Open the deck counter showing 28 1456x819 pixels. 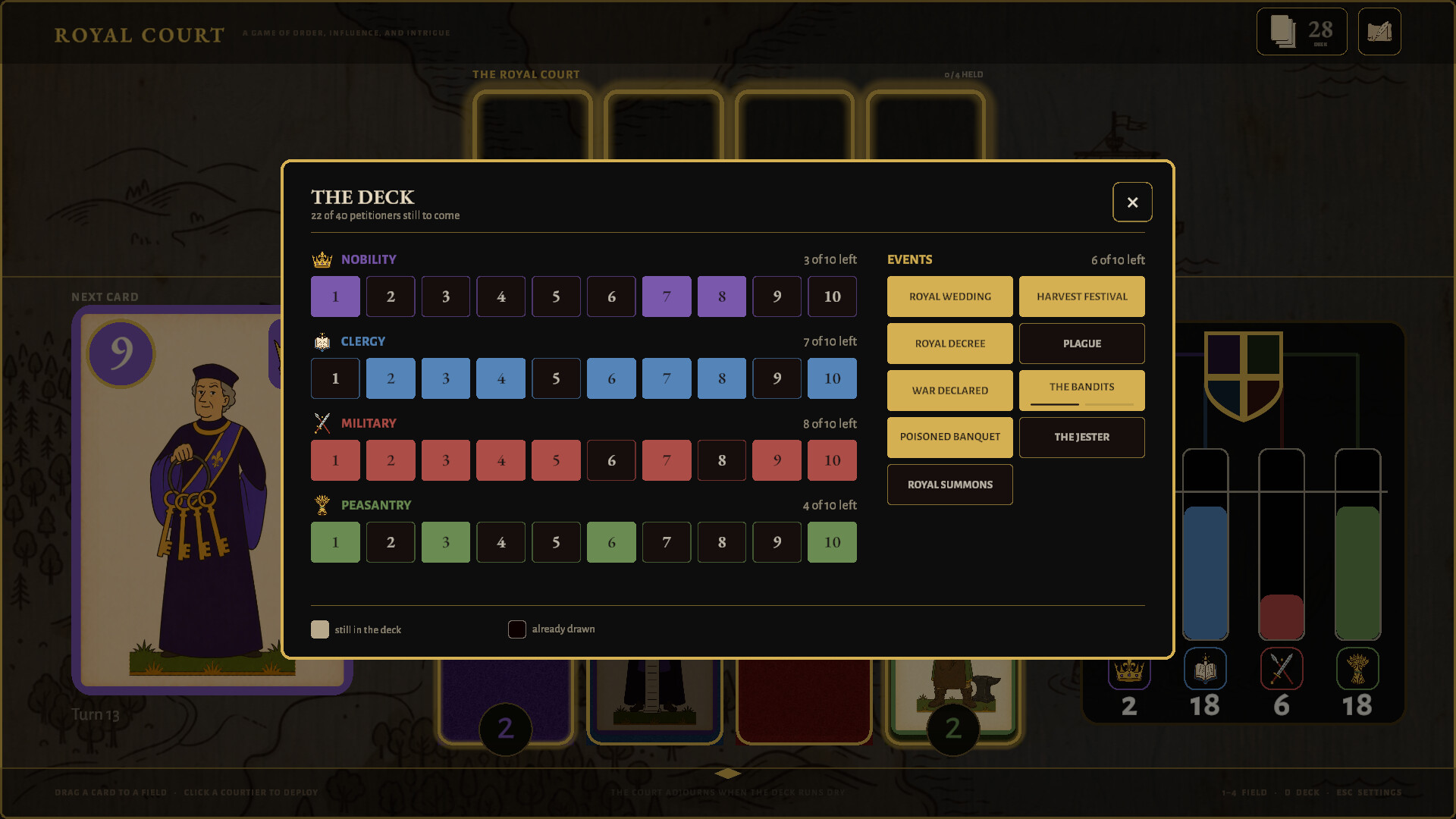1301,32
